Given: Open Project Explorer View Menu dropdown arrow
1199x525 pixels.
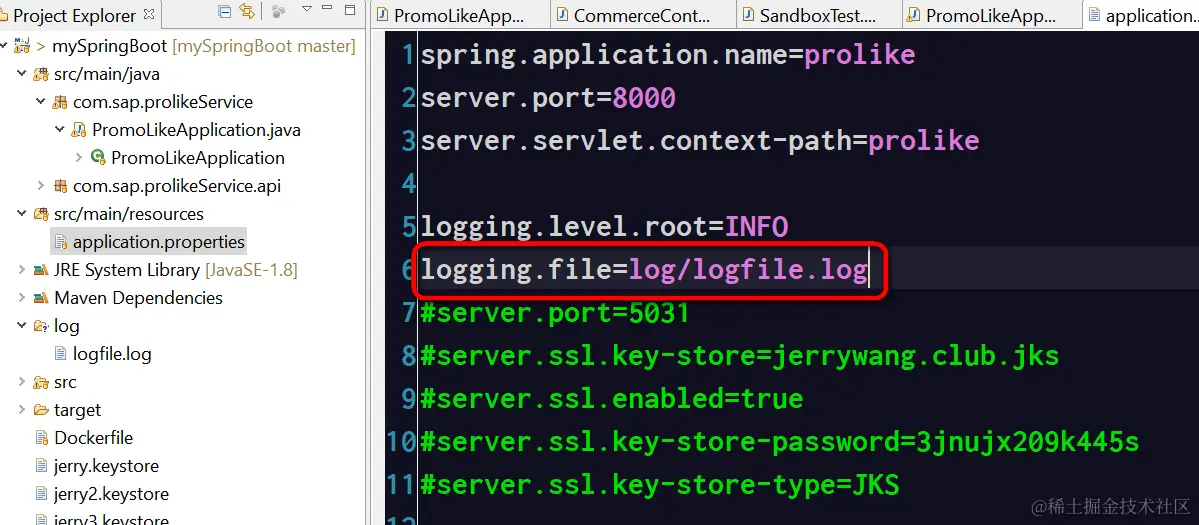Looking at the screenshot, I should pos(307,10).
